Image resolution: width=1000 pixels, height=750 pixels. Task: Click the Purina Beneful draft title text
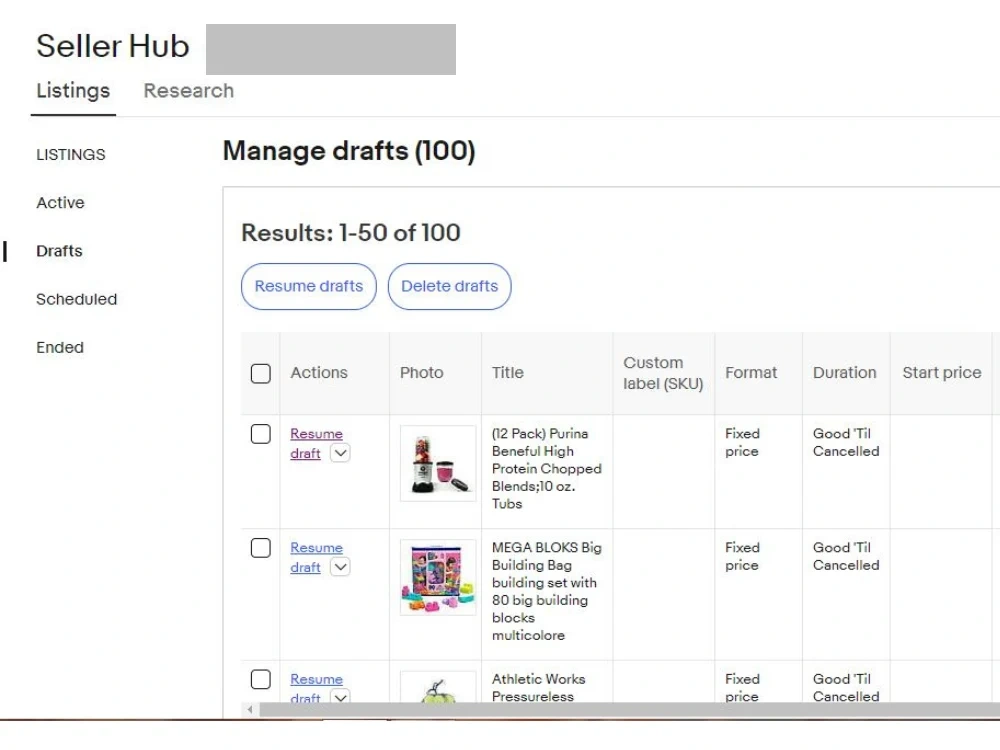(547, 469)
